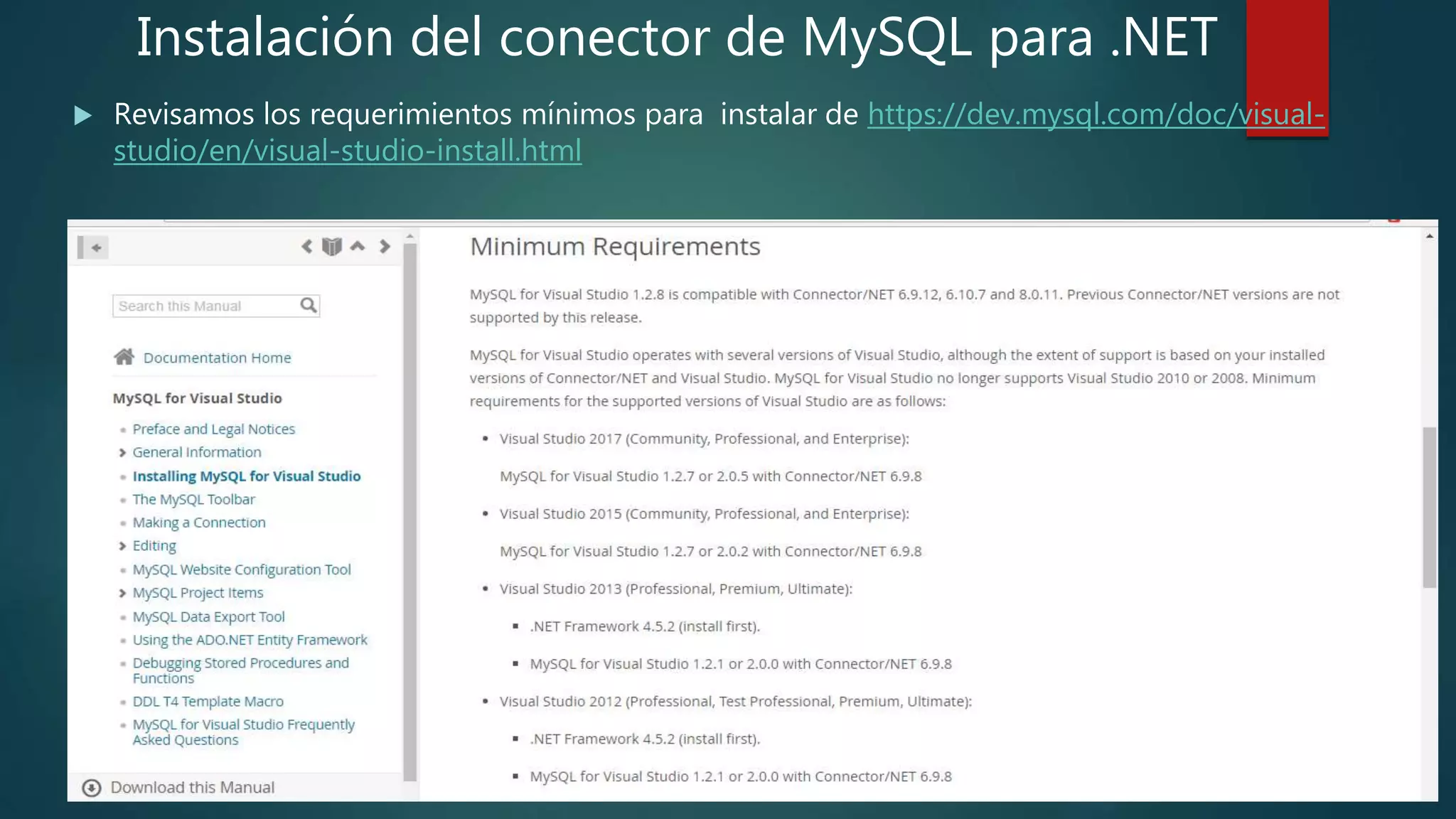Click the Visual Studio 2013 bullet text

[675, 589]
